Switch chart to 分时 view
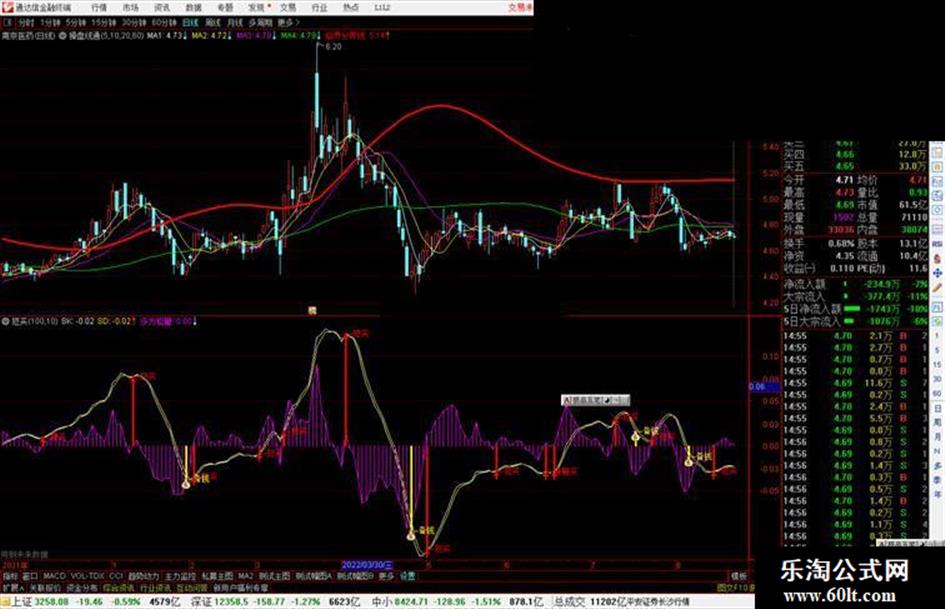Image resolution: width=945 pixels, height=609 pixels. tap(26, 23)
